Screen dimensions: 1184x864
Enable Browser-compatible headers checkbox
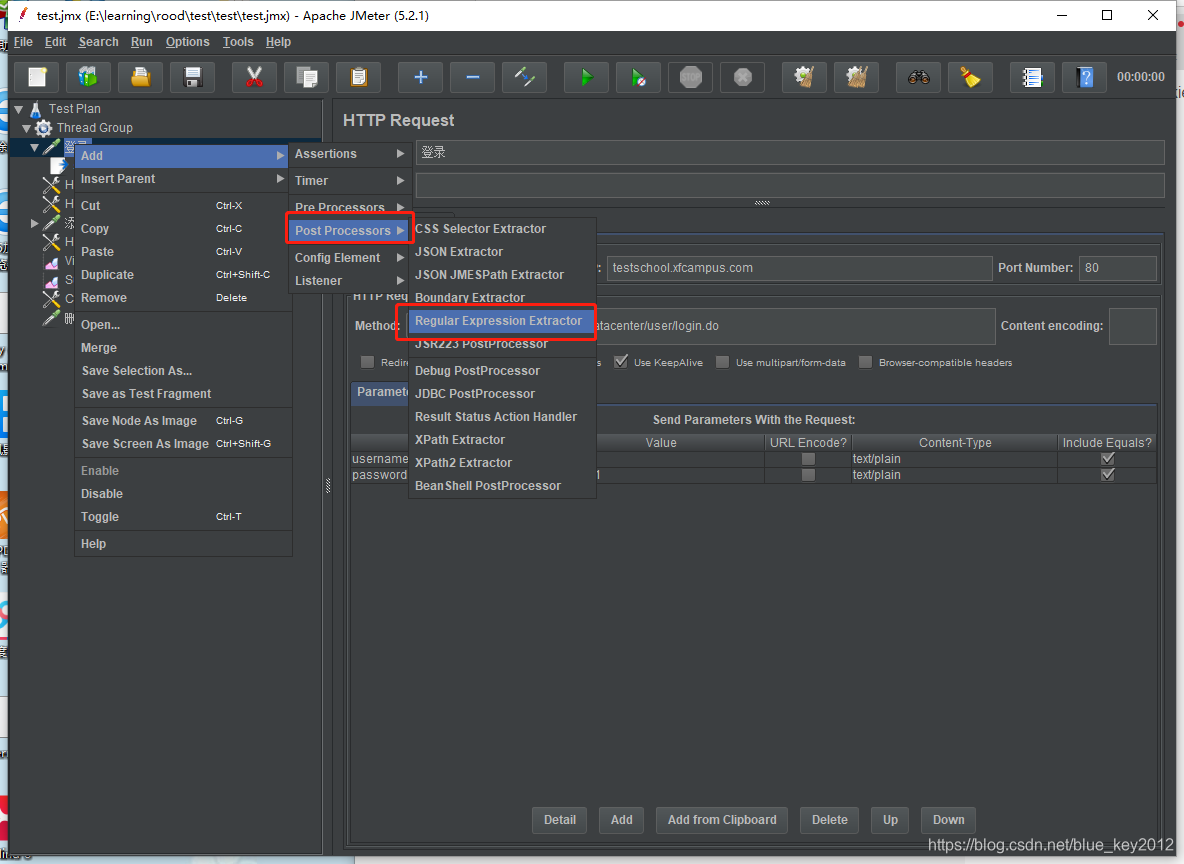pos(865,362)
